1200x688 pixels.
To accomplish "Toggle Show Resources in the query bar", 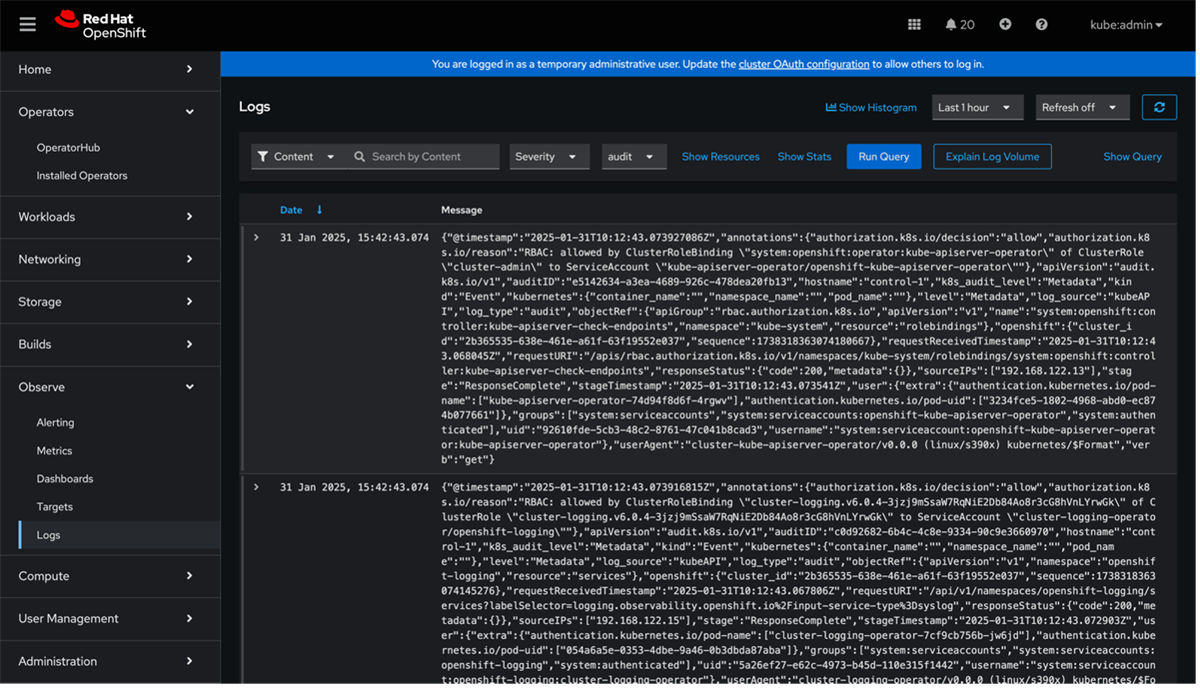I will pyautogui.click(x=720, y=156).
